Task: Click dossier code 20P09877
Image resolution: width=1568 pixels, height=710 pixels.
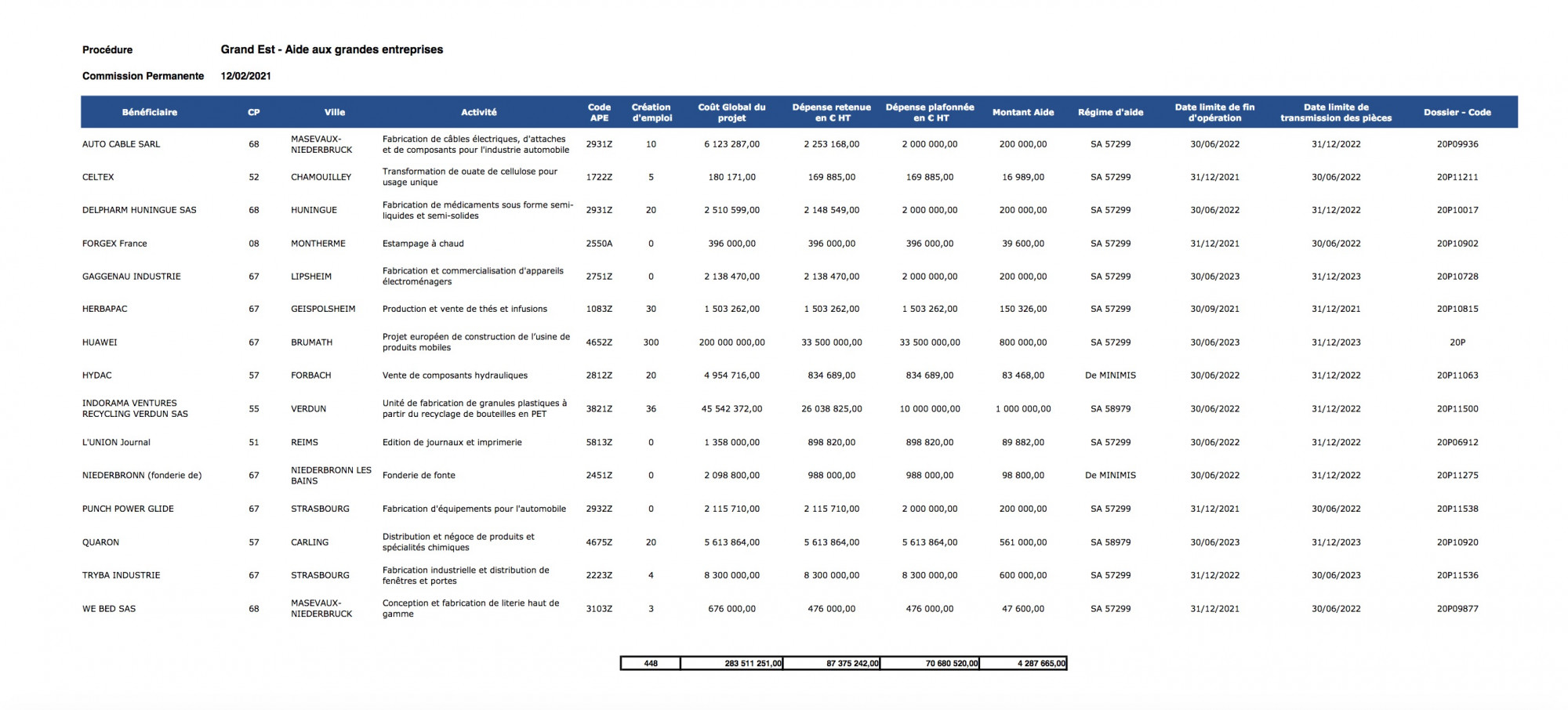Action: click(1457, 609)
